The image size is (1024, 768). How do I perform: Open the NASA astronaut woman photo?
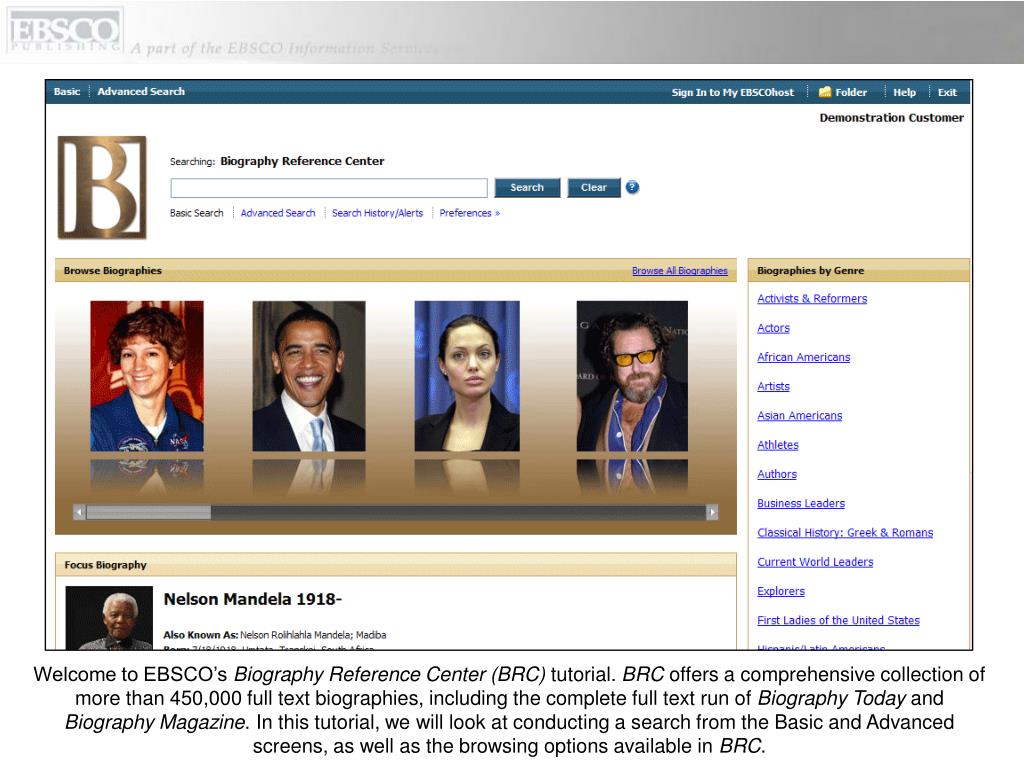(x=147, y=376)
